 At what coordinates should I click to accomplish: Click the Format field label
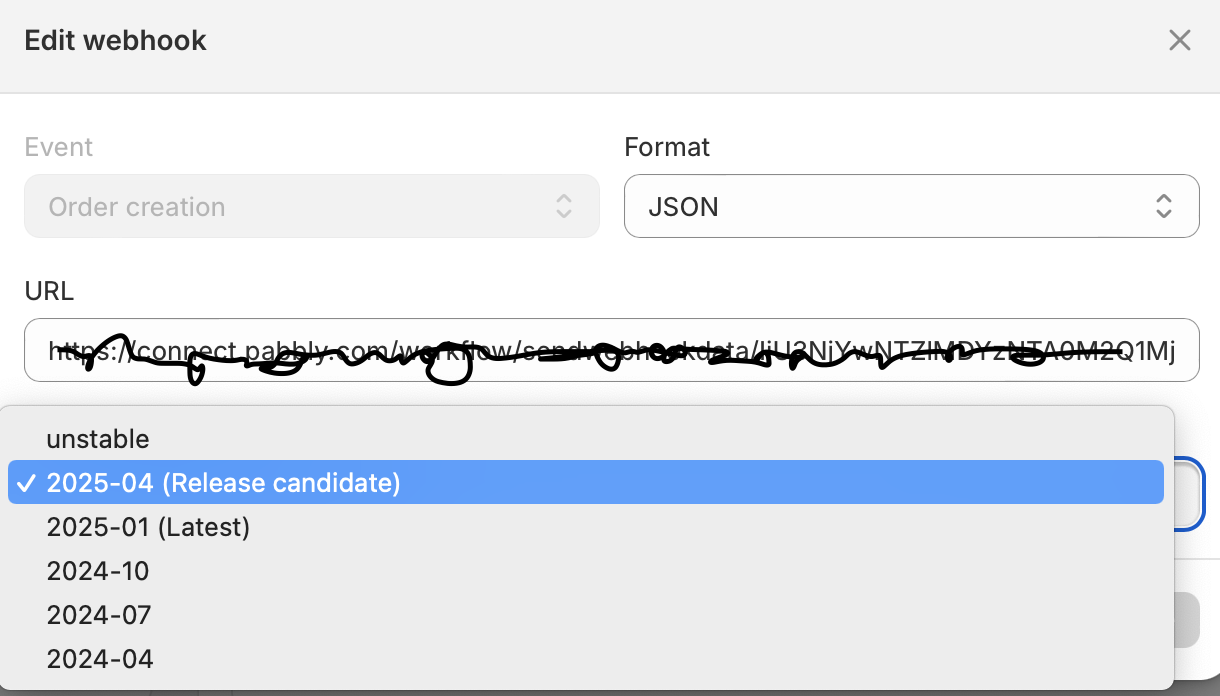tap(667, 147)
